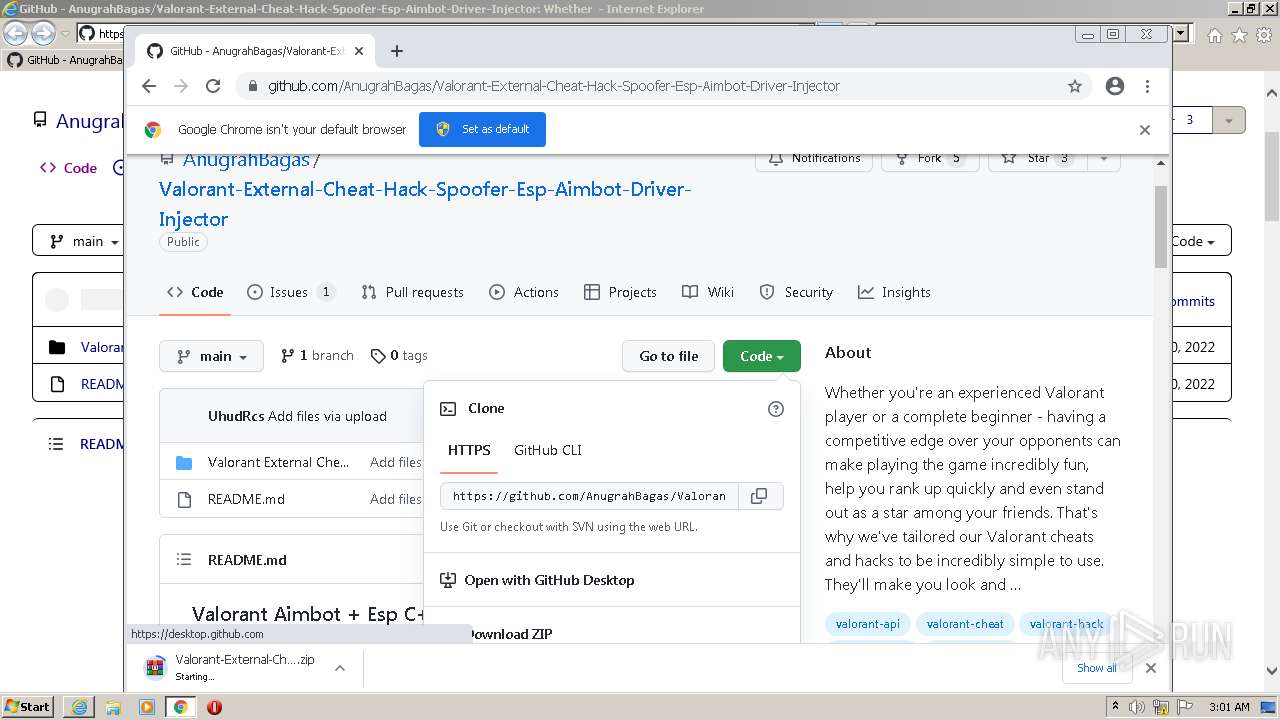This screenshot has height=720, width=1280.
Task: Click Show all downloads button
Action: (1097, 668)
